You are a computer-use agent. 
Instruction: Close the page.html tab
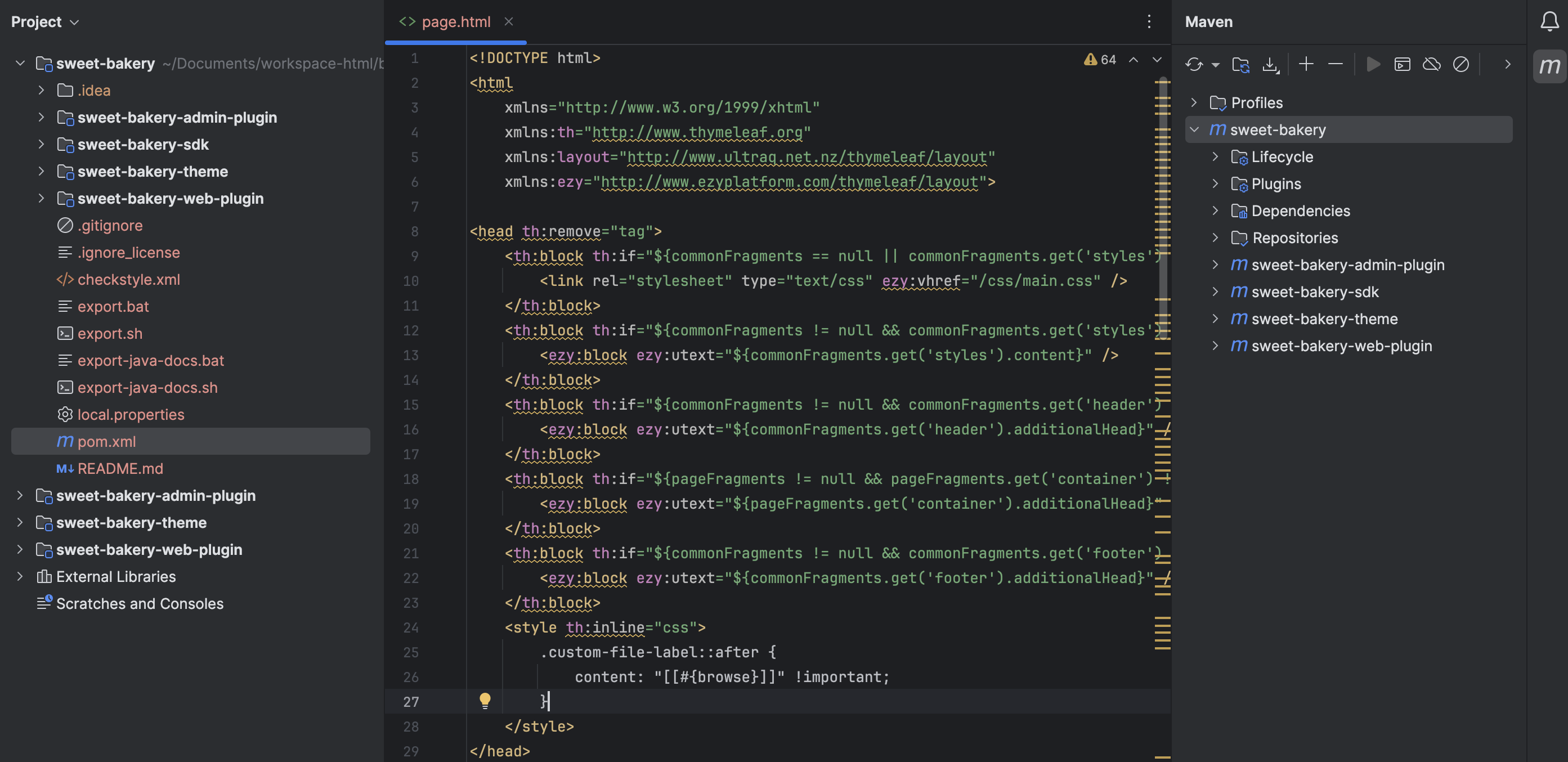pyautogui.click(x=508, y=22)
